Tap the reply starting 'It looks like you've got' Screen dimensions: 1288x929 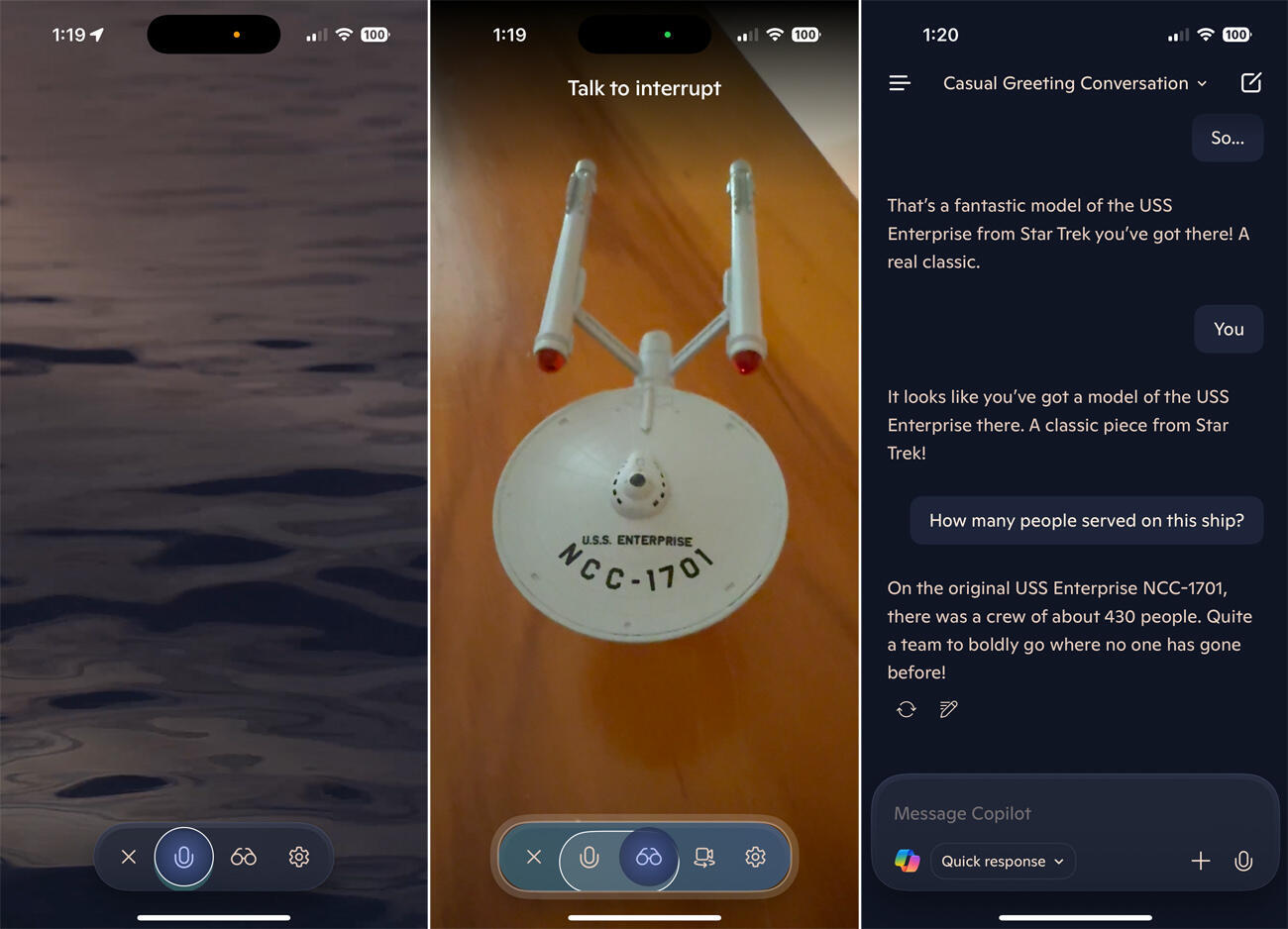coord(1058,425)
